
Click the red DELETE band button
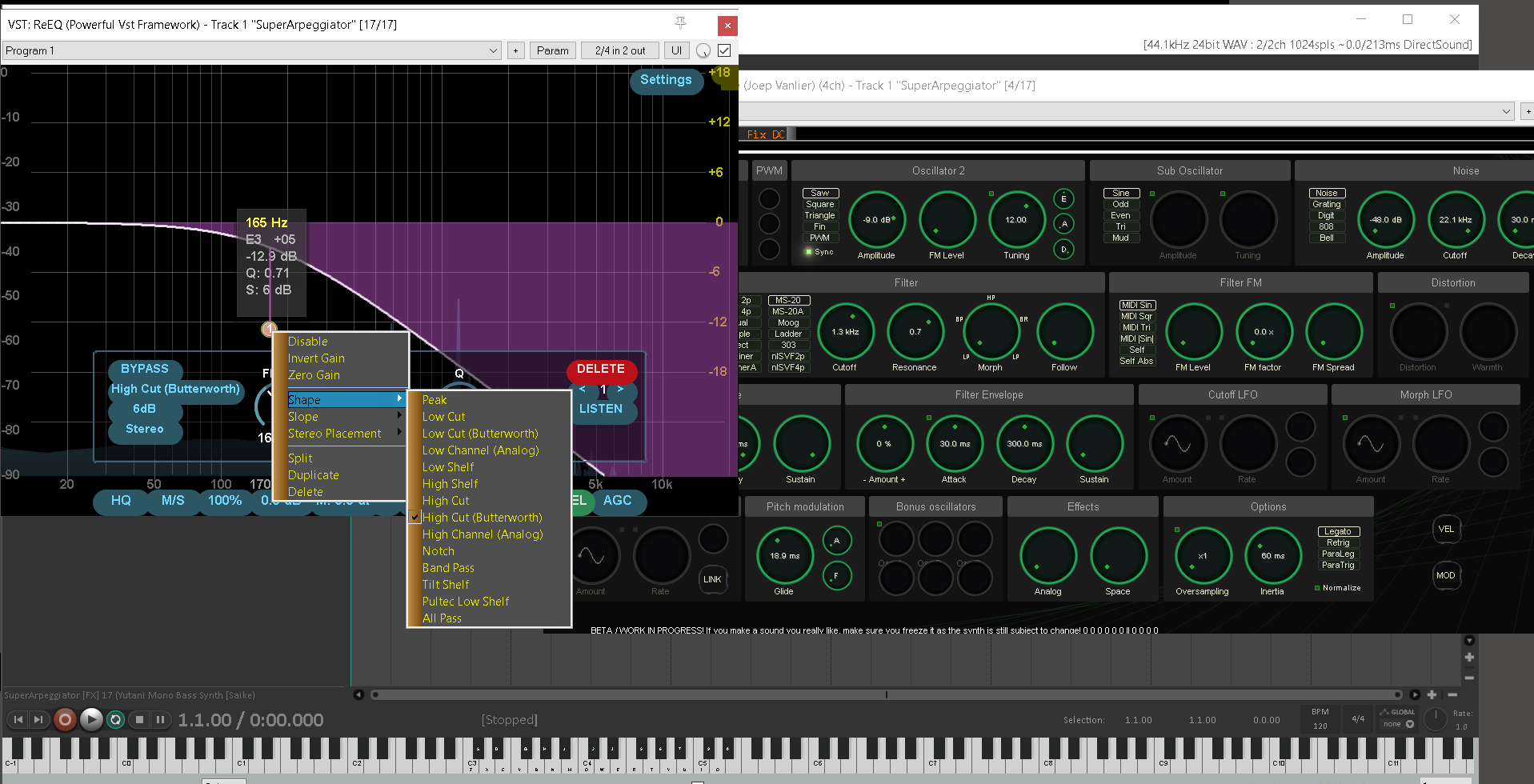[x=600, y=369]
